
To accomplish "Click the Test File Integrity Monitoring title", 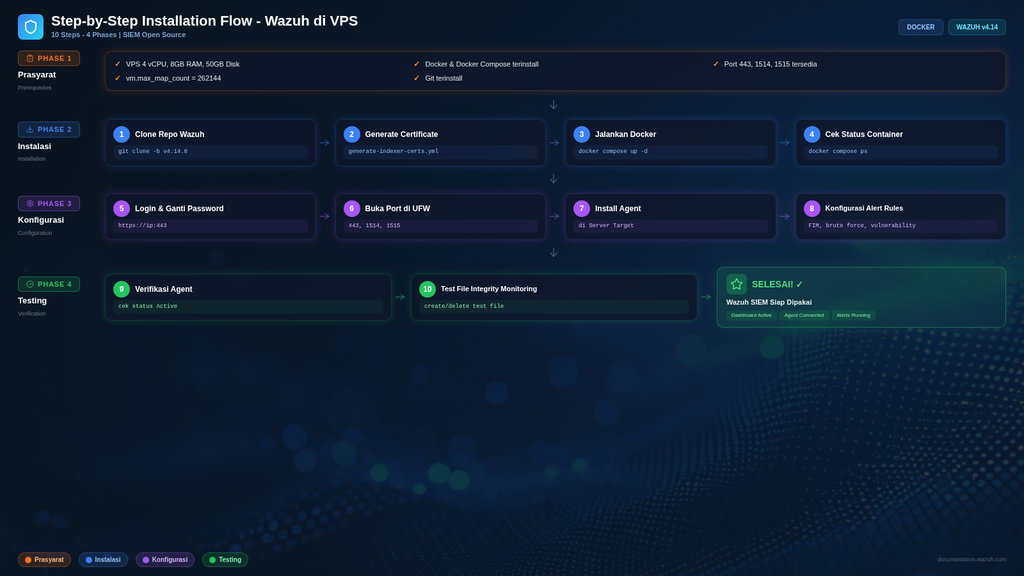I will (x=488, y=289).
